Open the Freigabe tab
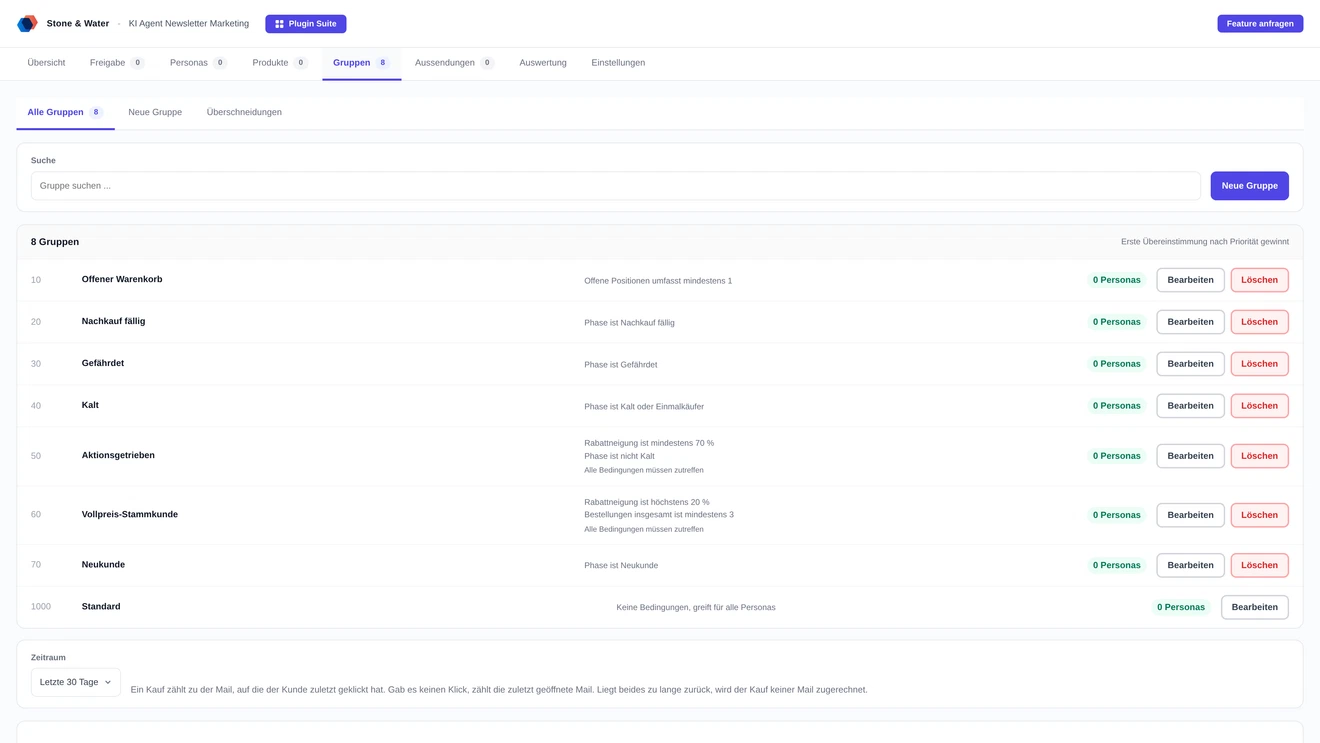Image resolution: width=1320 pixels, height=743 pixels. (117, 63)
